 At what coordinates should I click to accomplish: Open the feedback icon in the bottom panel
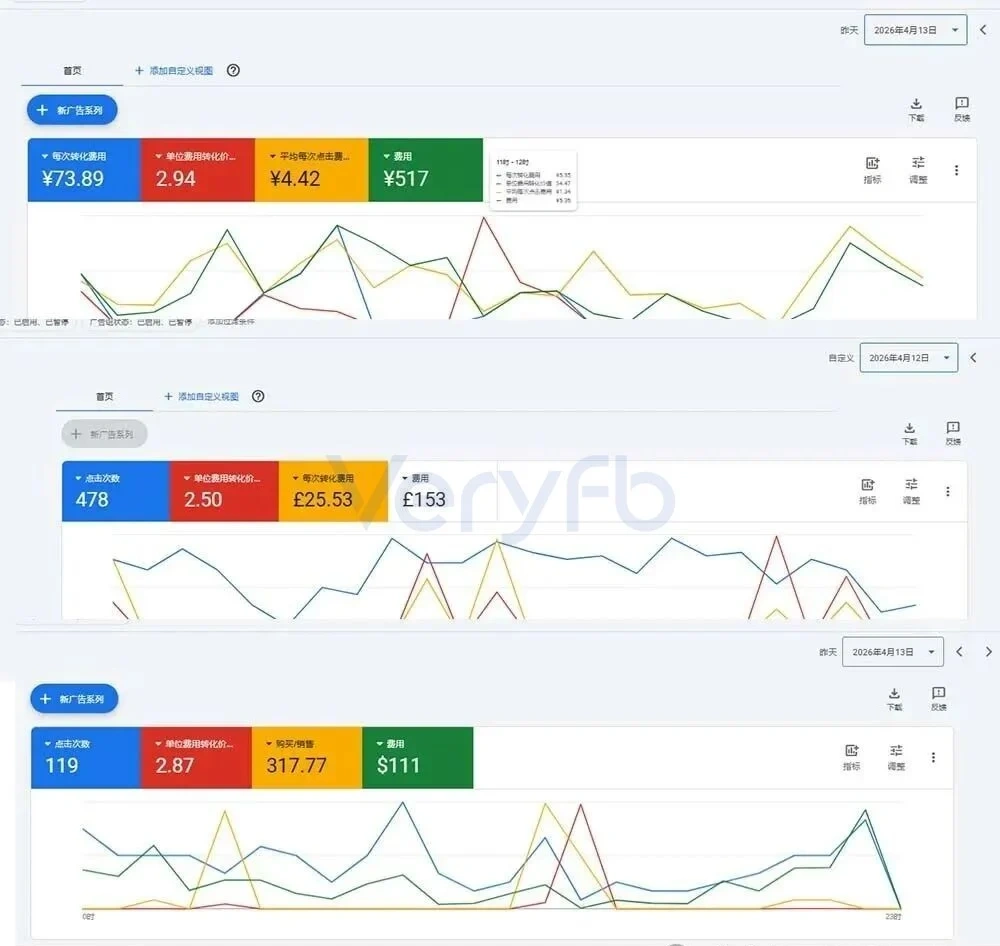[938, 698]
